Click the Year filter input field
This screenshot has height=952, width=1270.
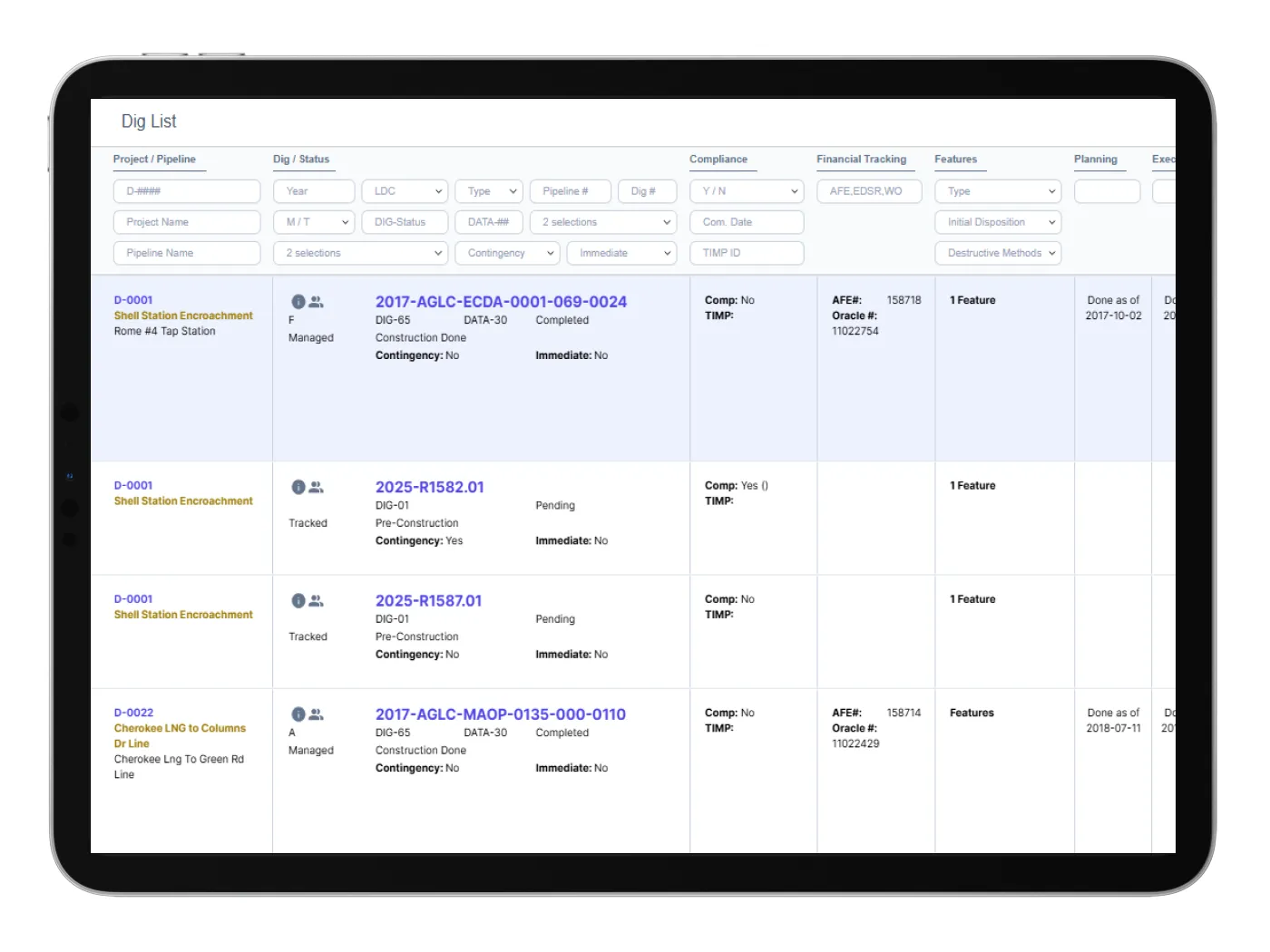click(x=313, y=190)
